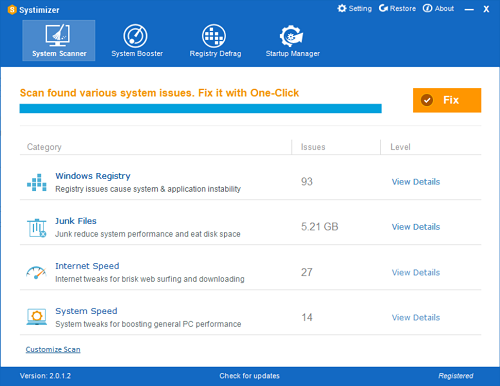
Task: Click the Internet Speed gauge icon
Action: click(x=37, y=272)
